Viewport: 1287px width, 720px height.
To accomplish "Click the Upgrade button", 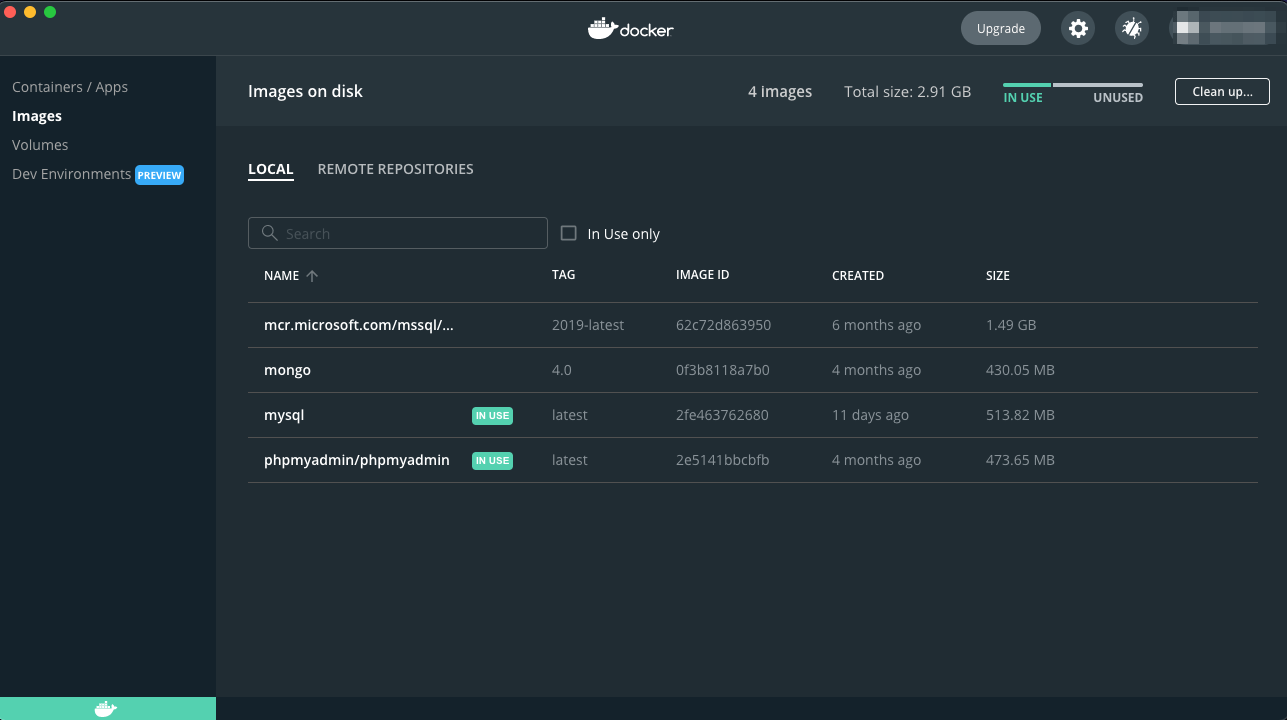I will pyautogui.click(x=1000, y=28).
